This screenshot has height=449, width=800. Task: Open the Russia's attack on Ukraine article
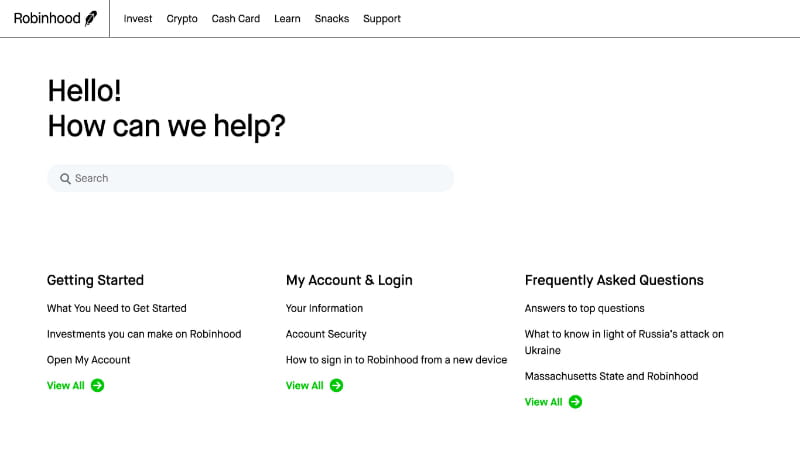point(624,342)
